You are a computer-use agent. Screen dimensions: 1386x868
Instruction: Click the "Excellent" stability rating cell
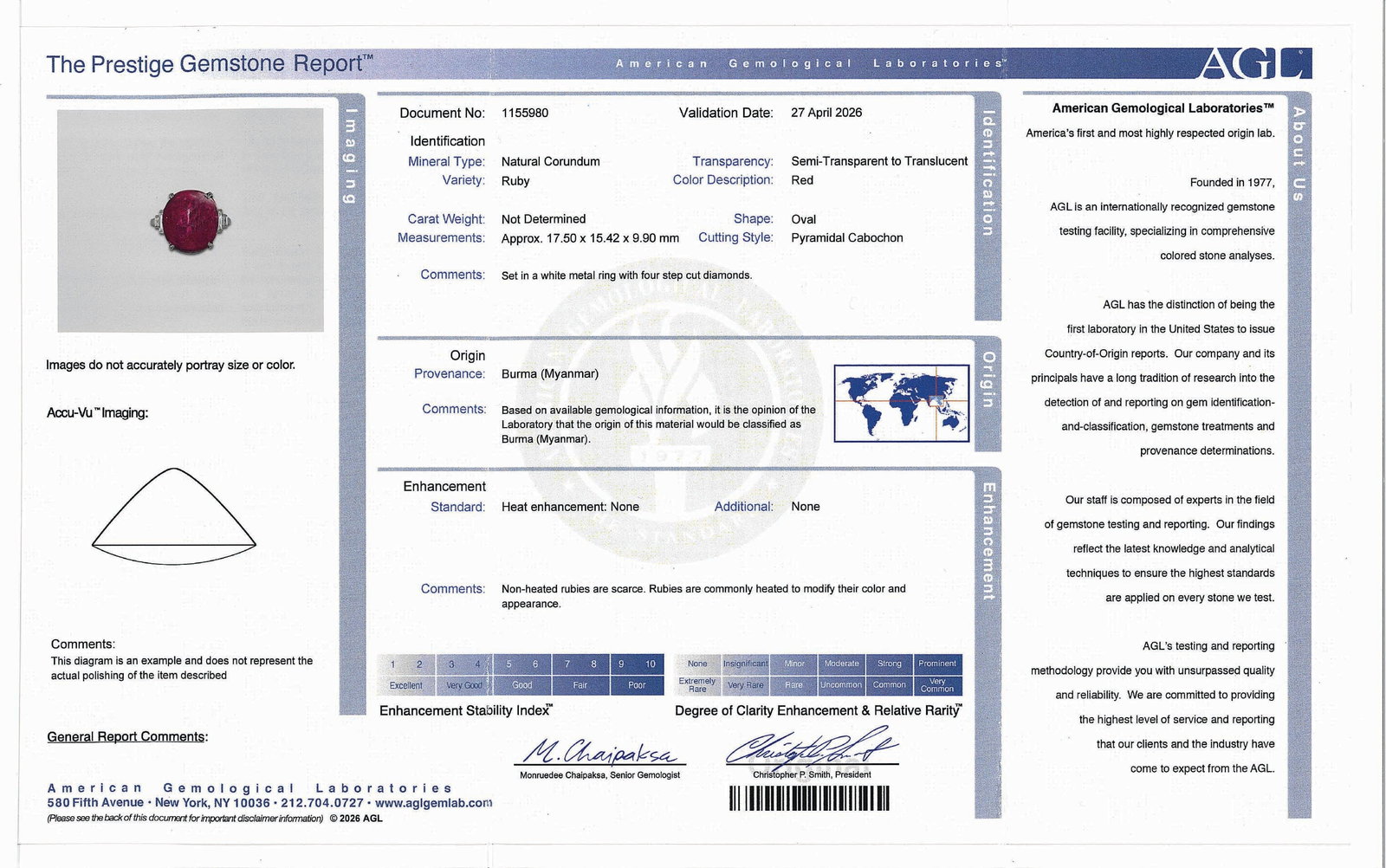pos(406,685)
